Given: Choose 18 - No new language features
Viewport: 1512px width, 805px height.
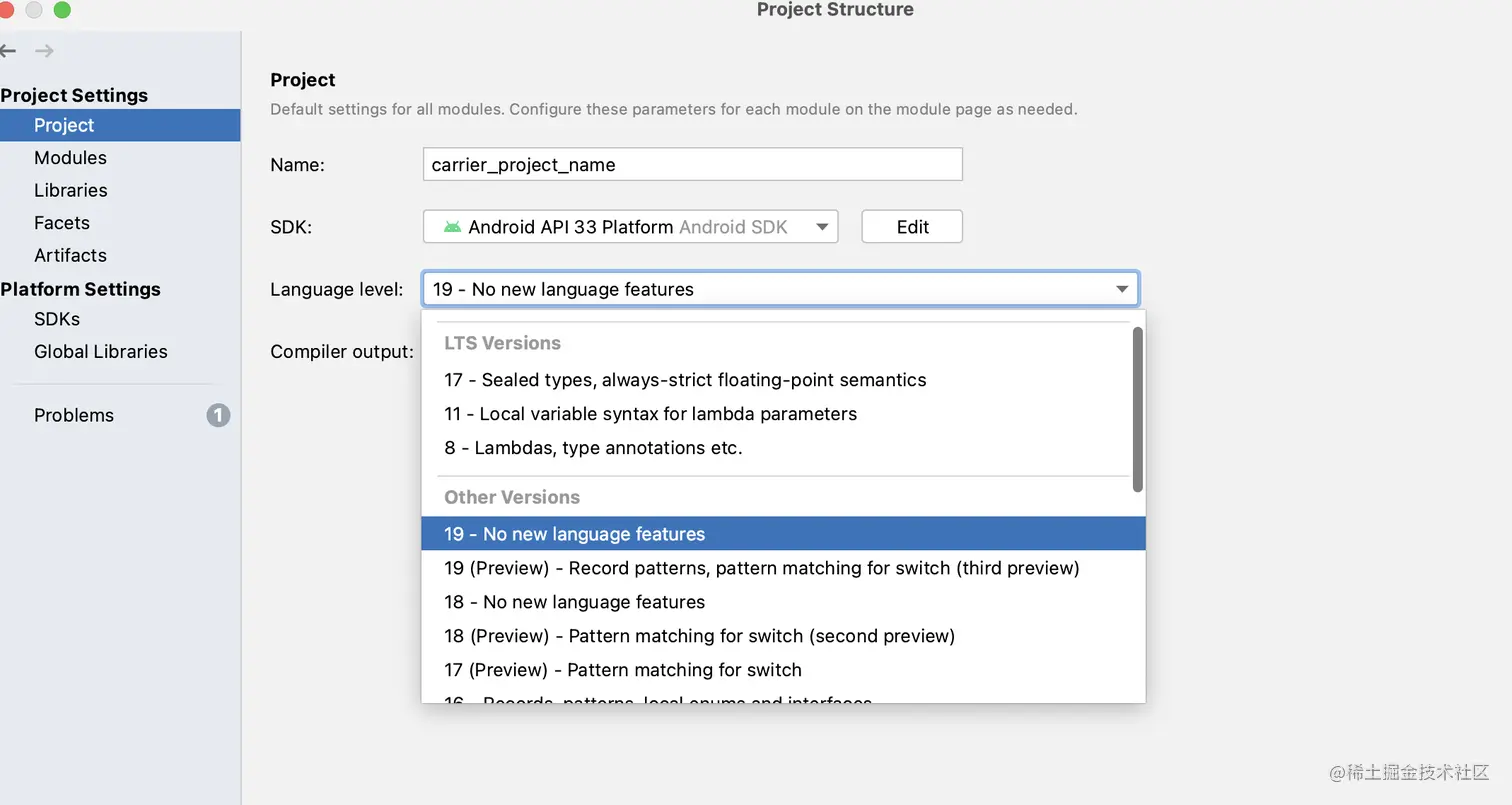Looking at the screenshot, I should 574,602.
